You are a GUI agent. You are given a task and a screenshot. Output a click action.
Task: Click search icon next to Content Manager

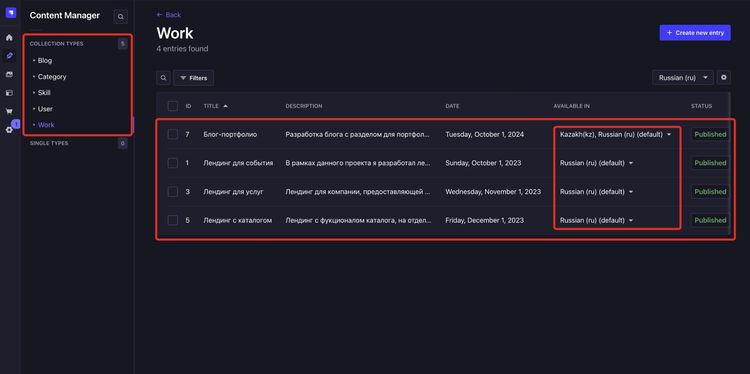click(x=121, y=17)
